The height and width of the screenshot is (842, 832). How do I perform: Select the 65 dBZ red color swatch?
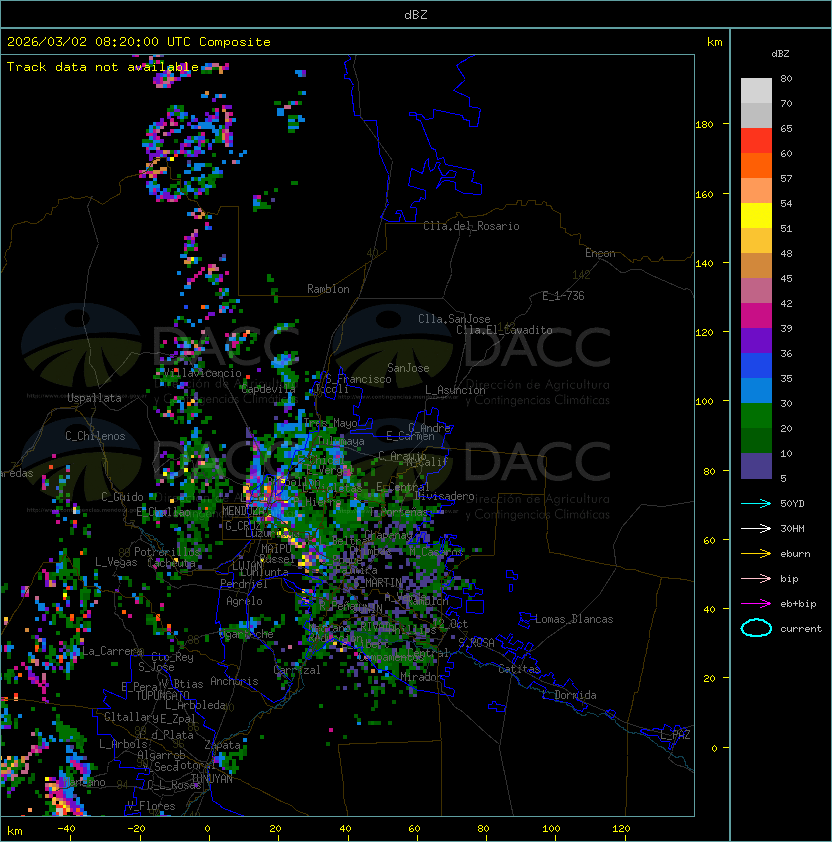click(756, 140)
